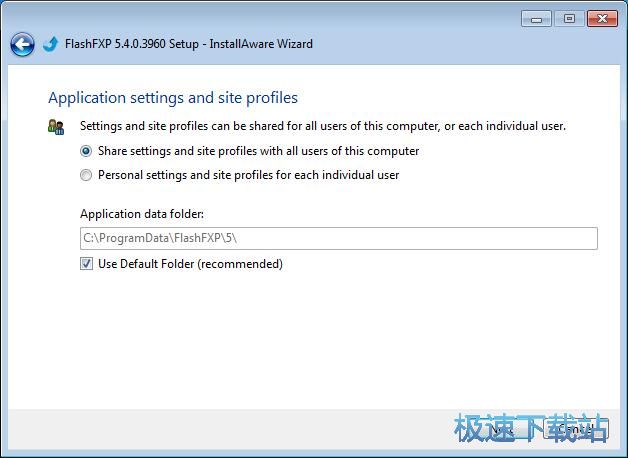628x458 pixels.
Task: Cancel the FlashFXP setup wizard
Action: pyautogui.click(x=577, y=430)
